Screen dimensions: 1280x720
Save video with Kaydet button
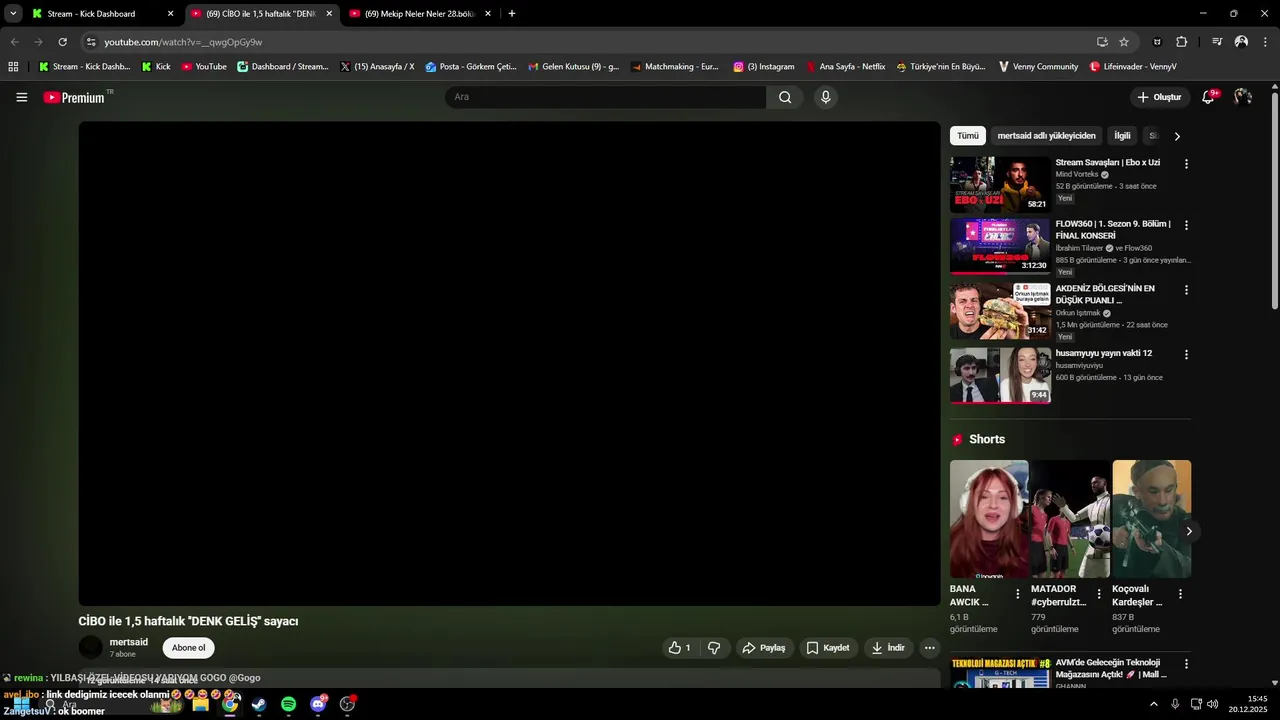click(827, 648)
